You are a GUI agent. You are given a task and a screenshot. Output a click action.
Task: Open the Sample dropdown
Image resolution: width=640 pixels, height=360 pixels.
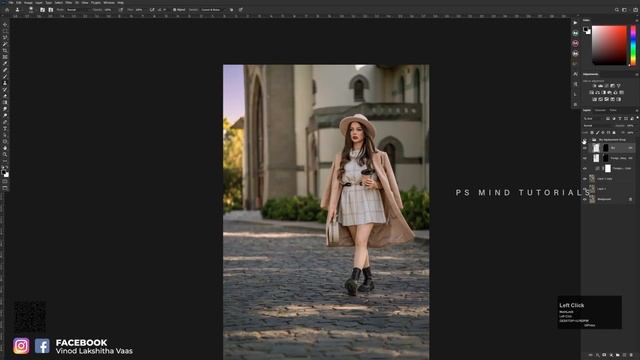point(214,9)
